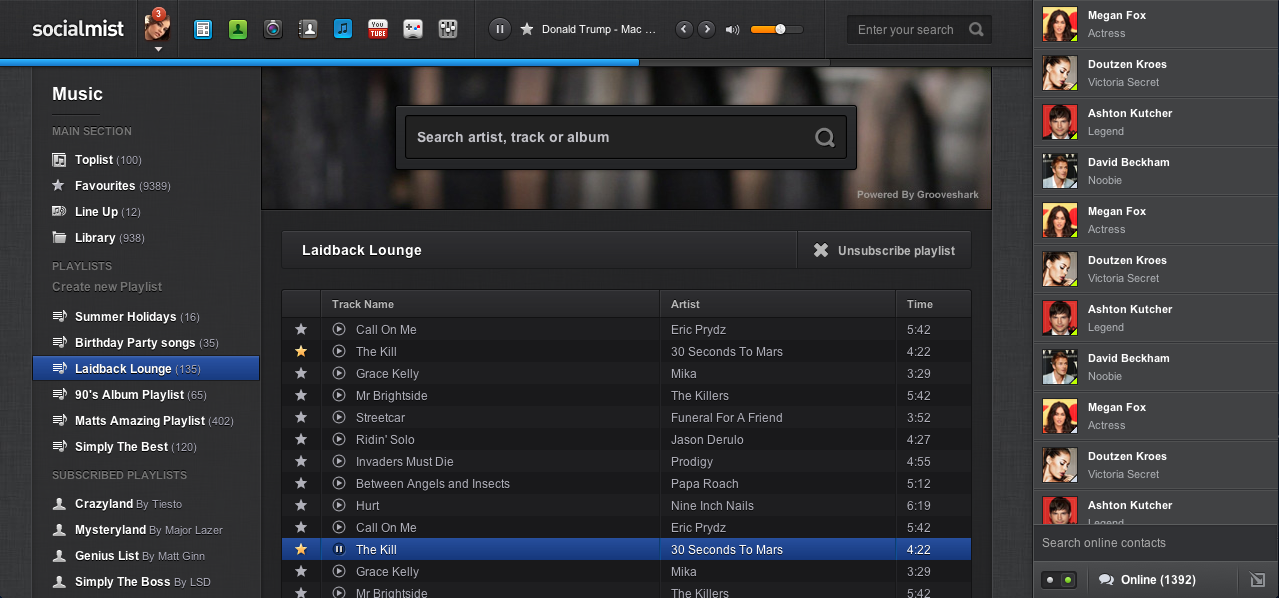Open the profile avatar dropdown arrow

pyautogui.click(x=158, y=48)
